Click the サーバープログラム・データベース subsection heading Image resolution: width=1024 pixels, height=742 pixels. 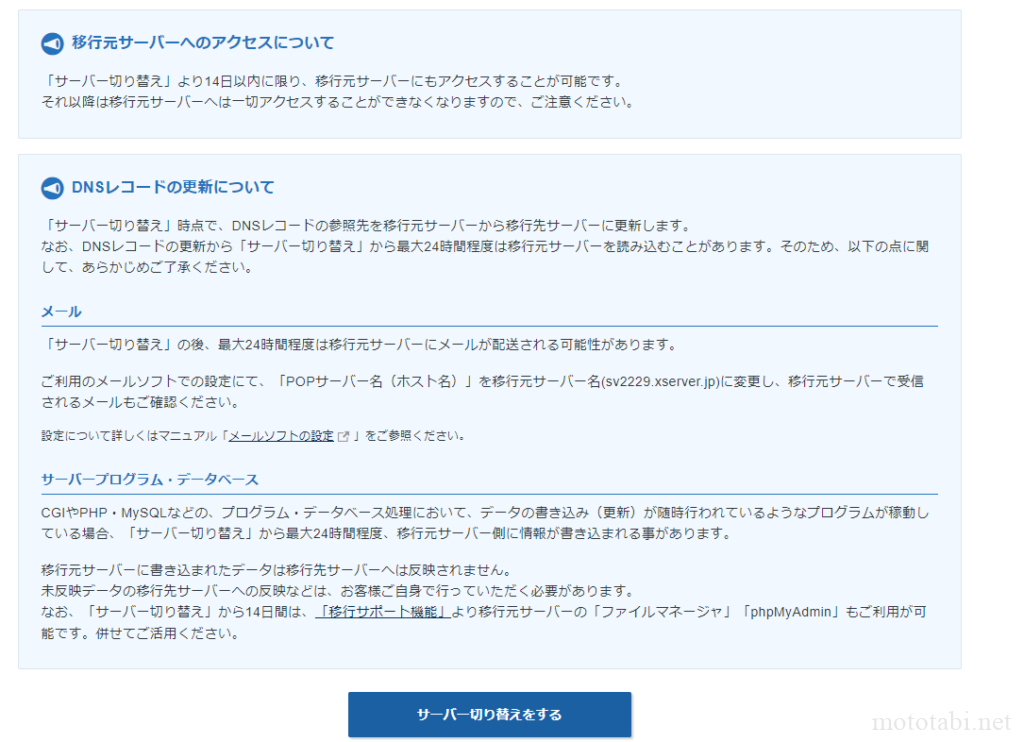(x=150, y=479)
